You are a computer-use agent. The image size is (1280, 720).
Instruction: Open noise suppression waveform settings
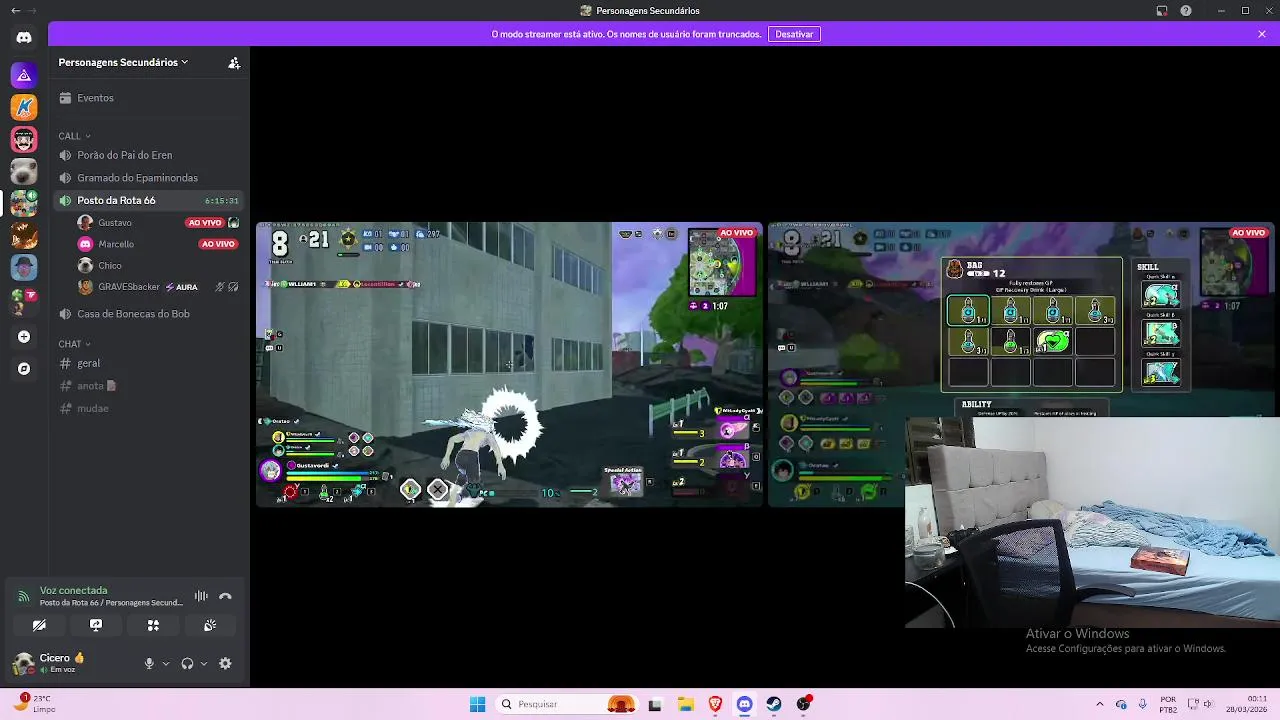pyautogui.click(x=201, y=596)
